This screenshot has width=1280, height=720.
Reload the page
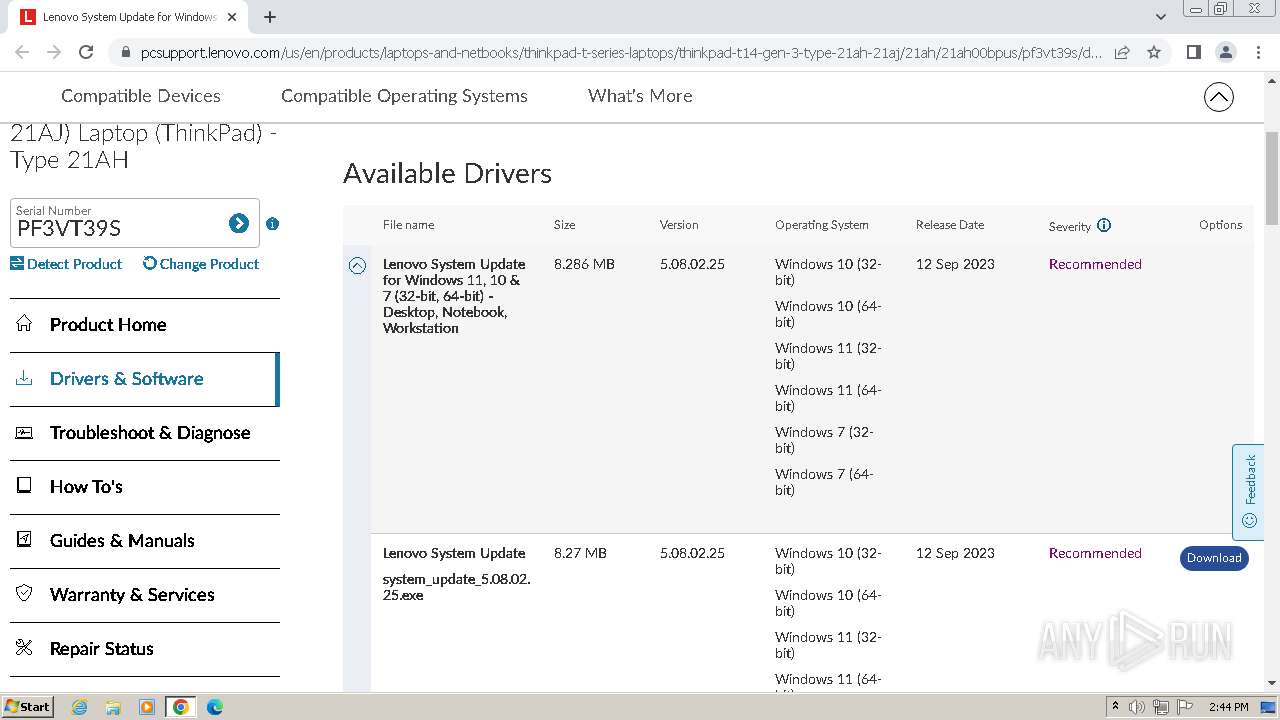pos(86,52)
